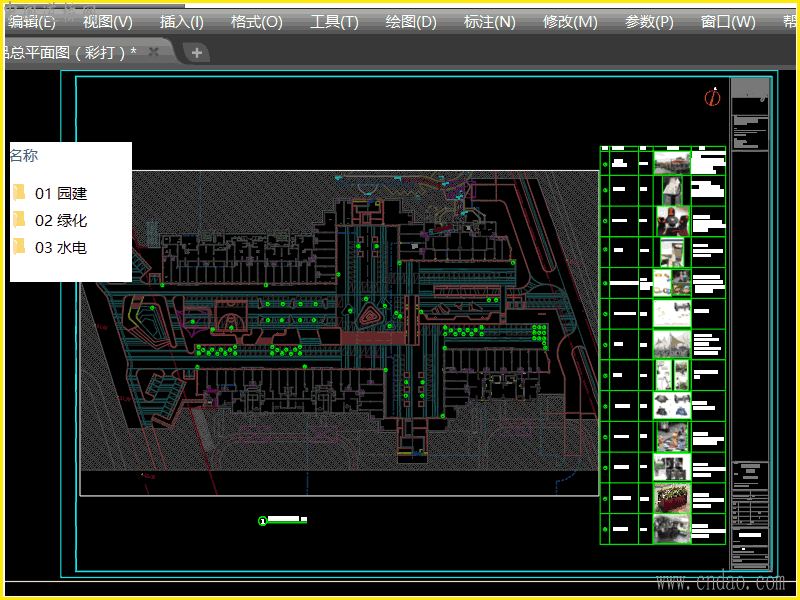Click the 02 绿化 folder icon
This screenshot has height=600, width=800.
click(x=19, y=220)
